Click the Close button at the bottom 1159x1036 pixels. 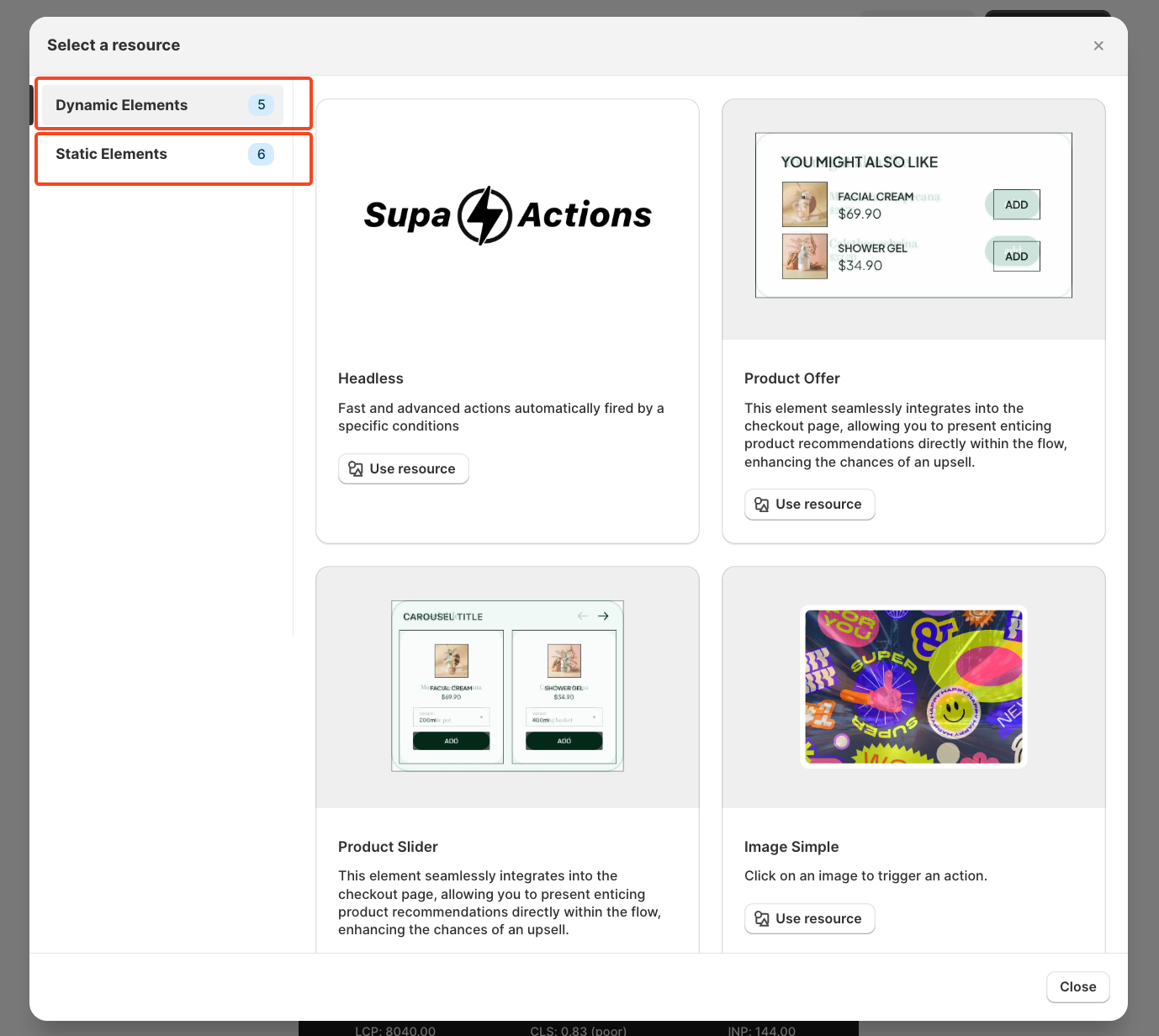tap(1077, 987)
